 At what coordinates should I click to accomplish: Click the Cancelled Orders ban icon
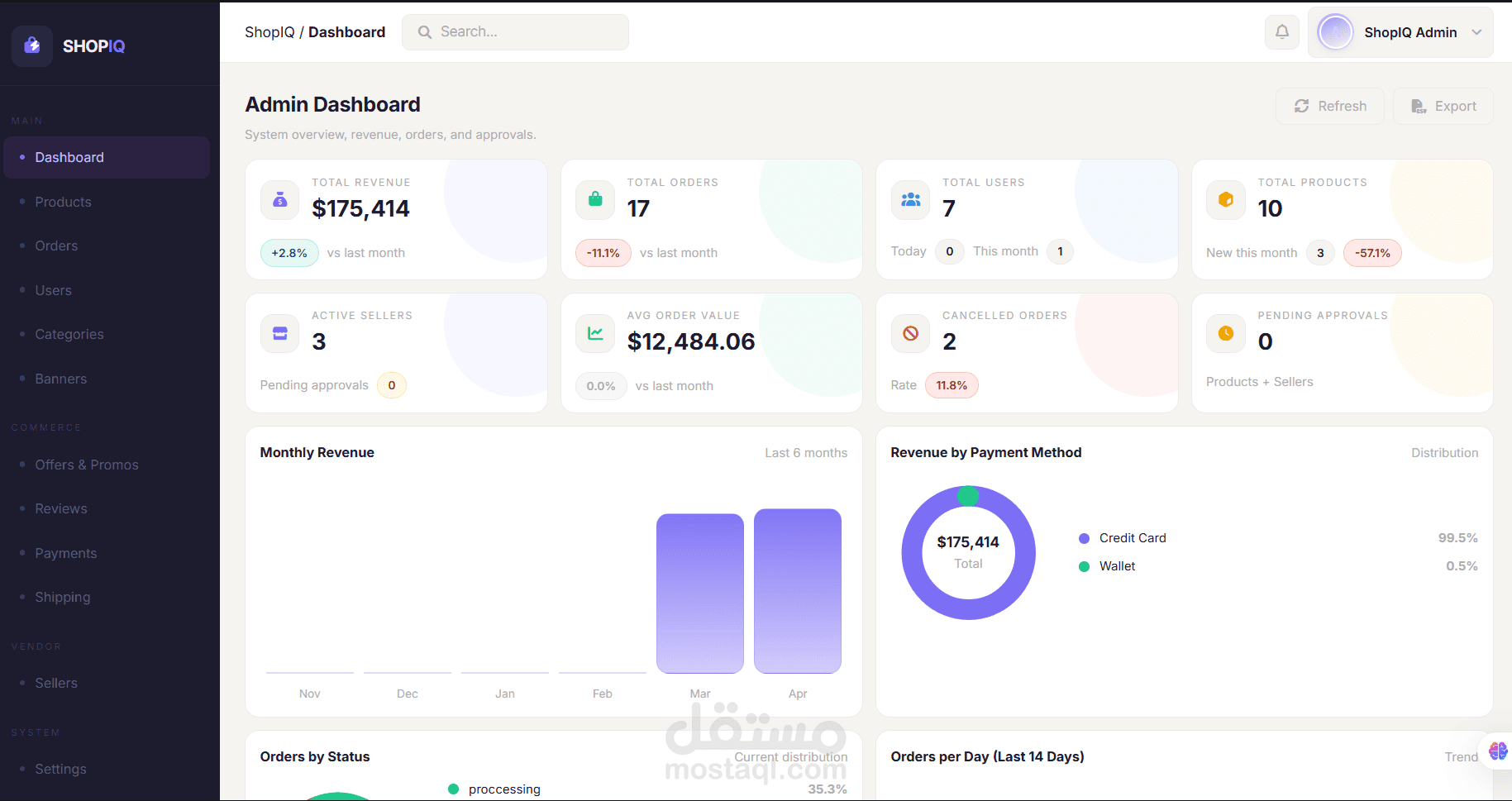(x=911, y=333)
